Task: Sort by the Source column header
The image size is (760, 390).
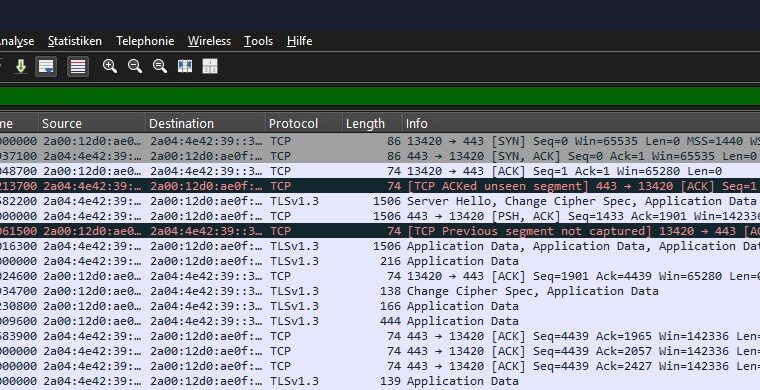Action: (x=92, y=124)
